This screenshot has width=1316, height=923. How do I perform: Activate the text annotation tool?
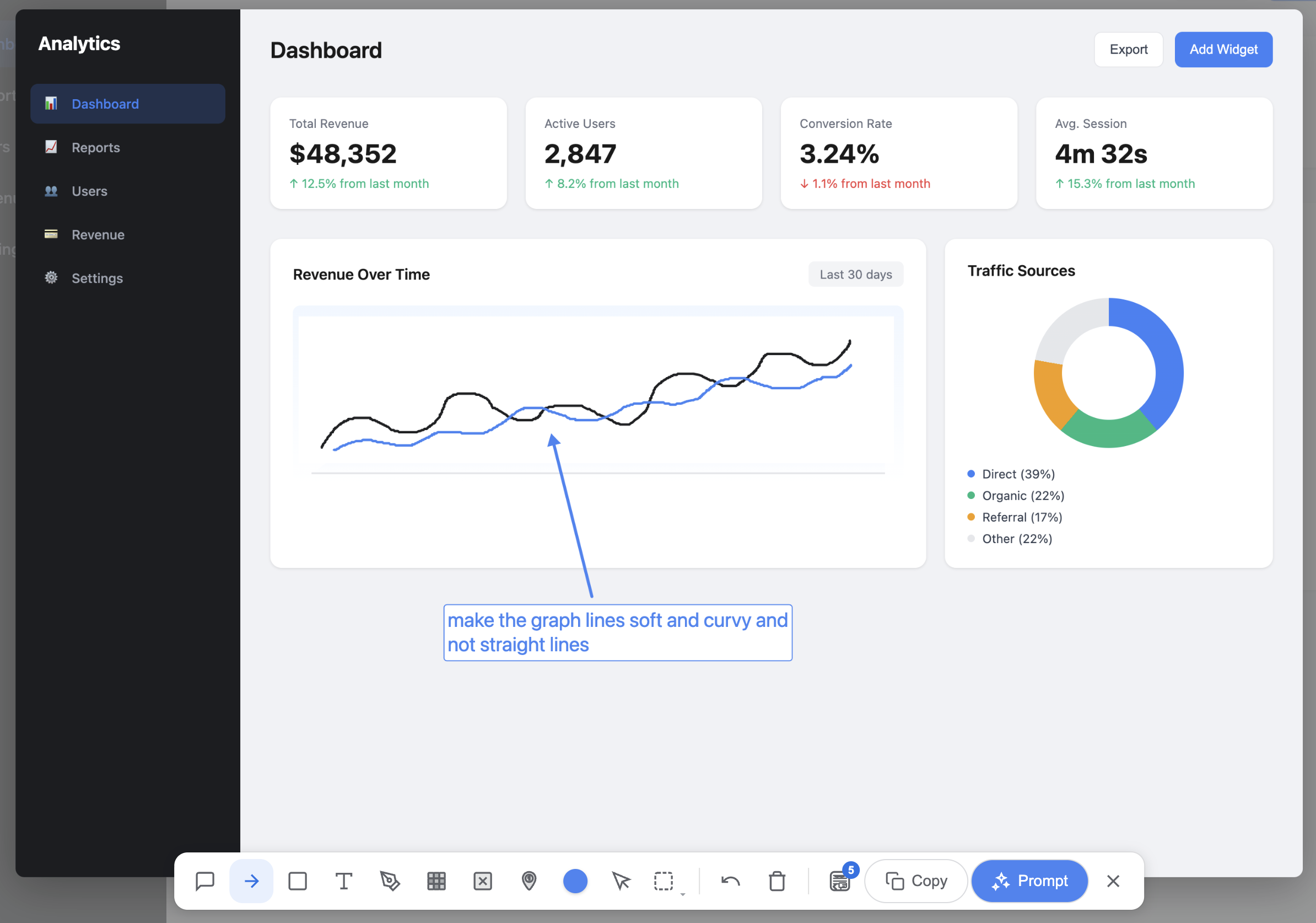click(x=344, y=881)
